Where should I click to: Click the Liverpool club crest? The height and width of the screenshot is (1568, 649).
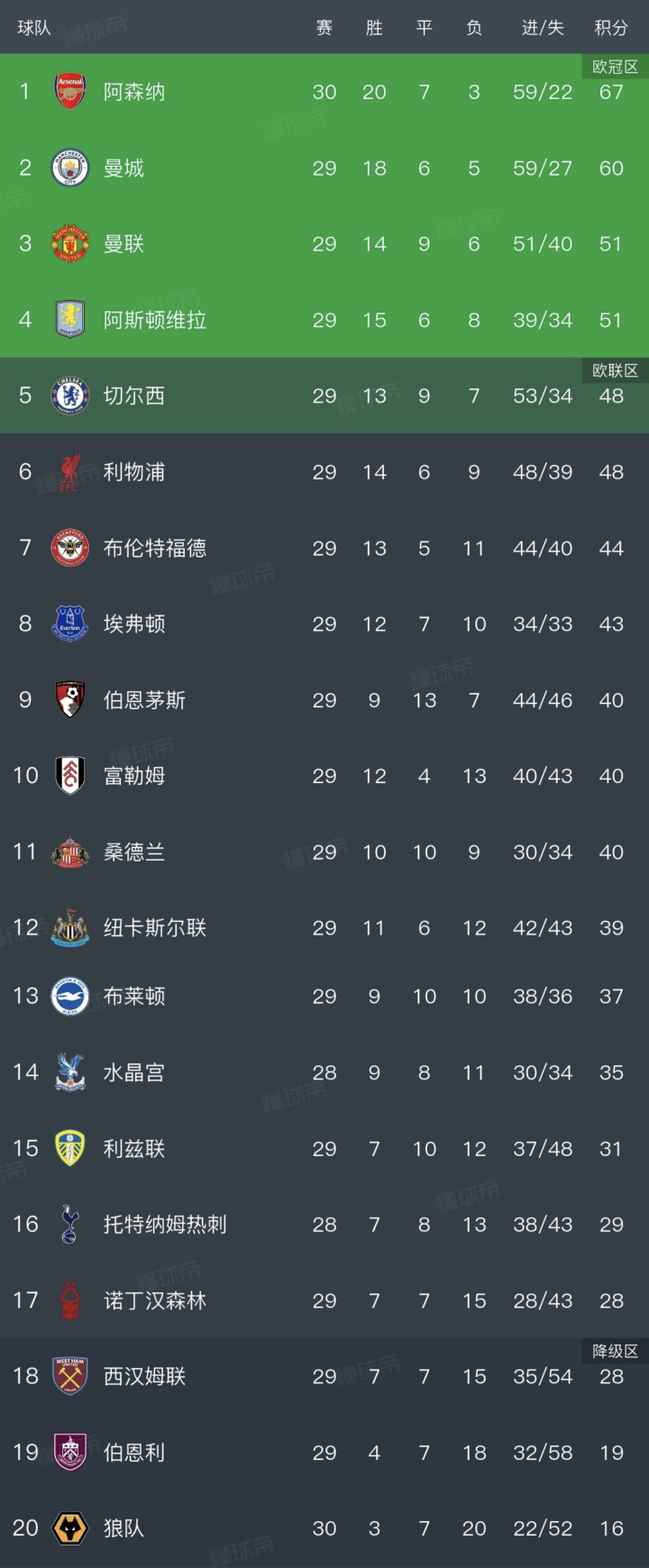point(69,472)
